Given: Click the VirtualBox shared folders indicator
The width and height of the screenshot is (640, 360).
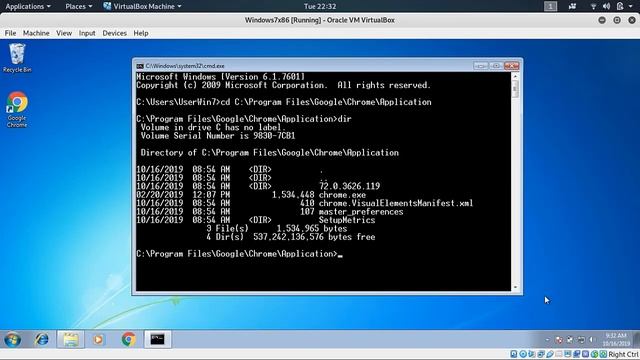Looking at the screenshot, I should click(559, 354).
